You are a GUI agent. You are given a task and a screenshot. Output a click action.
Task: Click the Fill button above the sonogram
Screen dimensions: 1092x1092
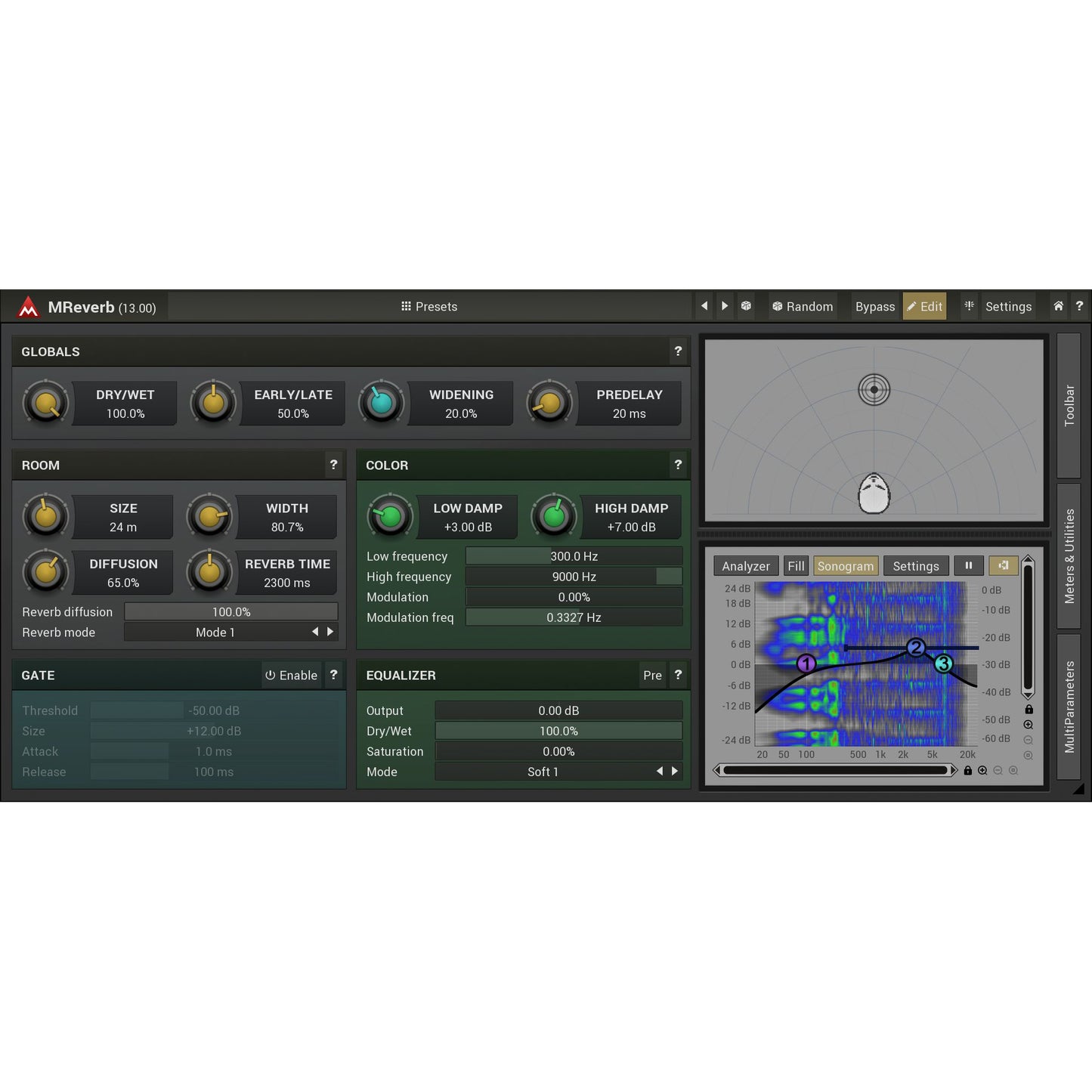pos(796,565)
